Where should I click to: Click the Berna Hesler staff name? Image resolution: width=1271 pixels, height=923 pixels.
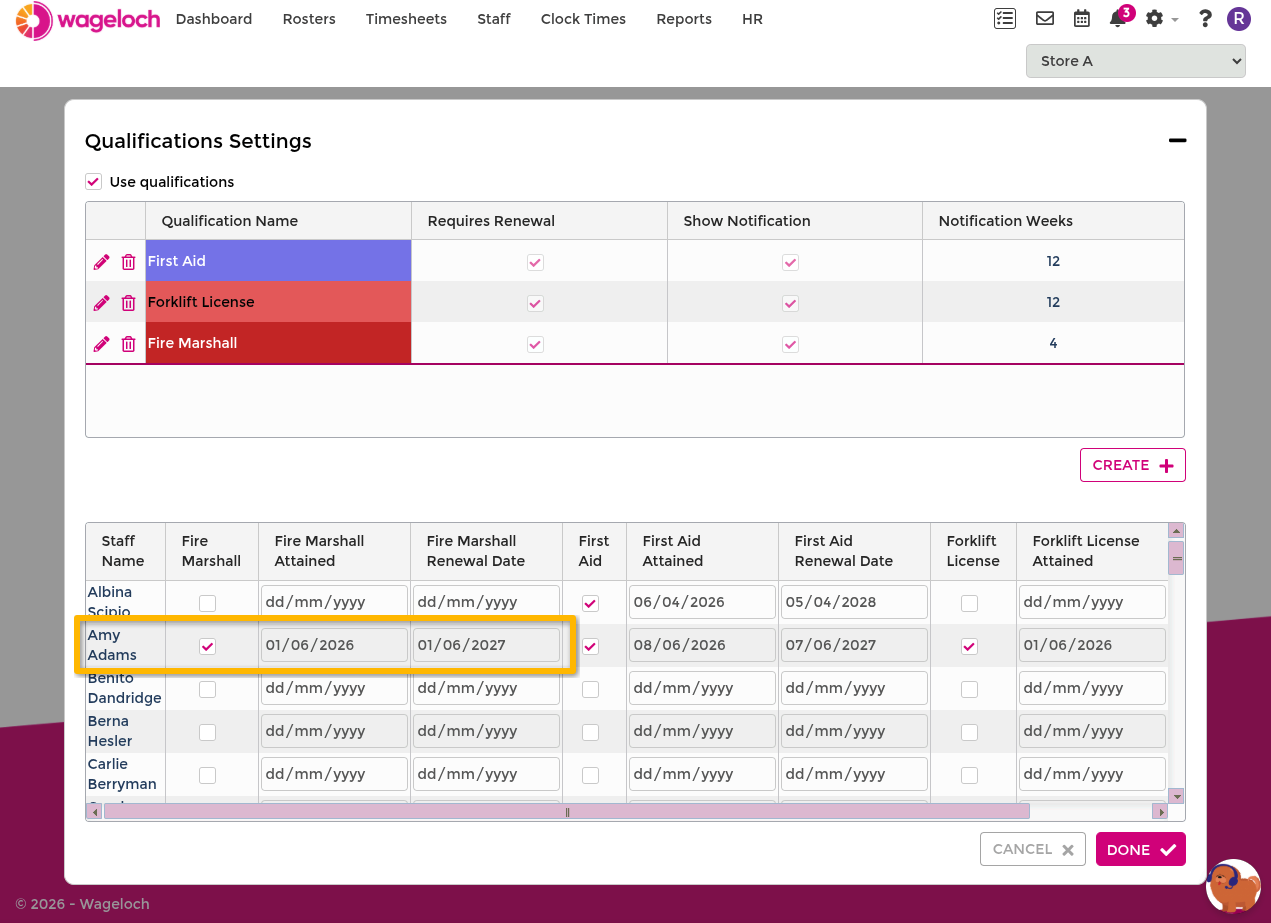tap(110, 731)
